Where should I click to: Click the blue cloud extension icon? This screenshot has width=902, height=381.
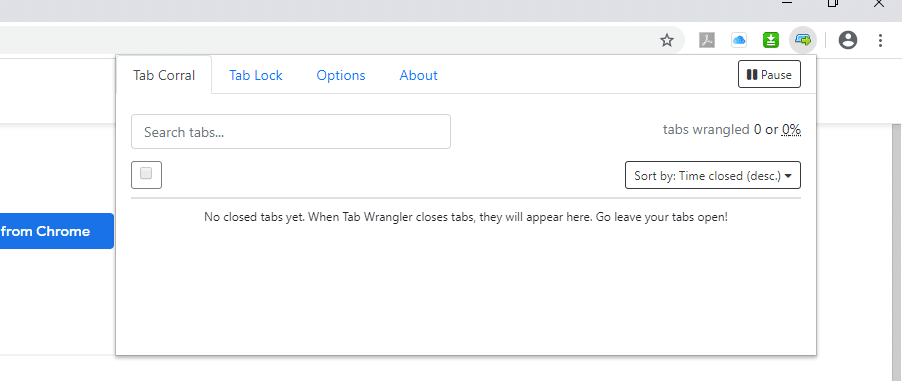[x=739, y=40]
